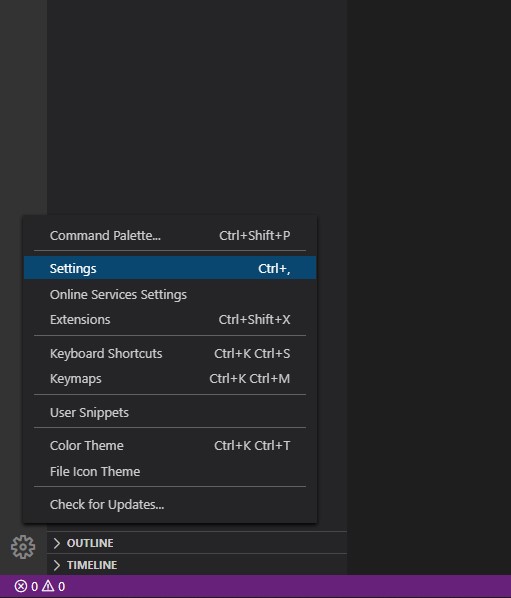The width and height of the screenshot is (511, 598).
Task: Click the errors count icon in status bar
Action: click(21, 586)
